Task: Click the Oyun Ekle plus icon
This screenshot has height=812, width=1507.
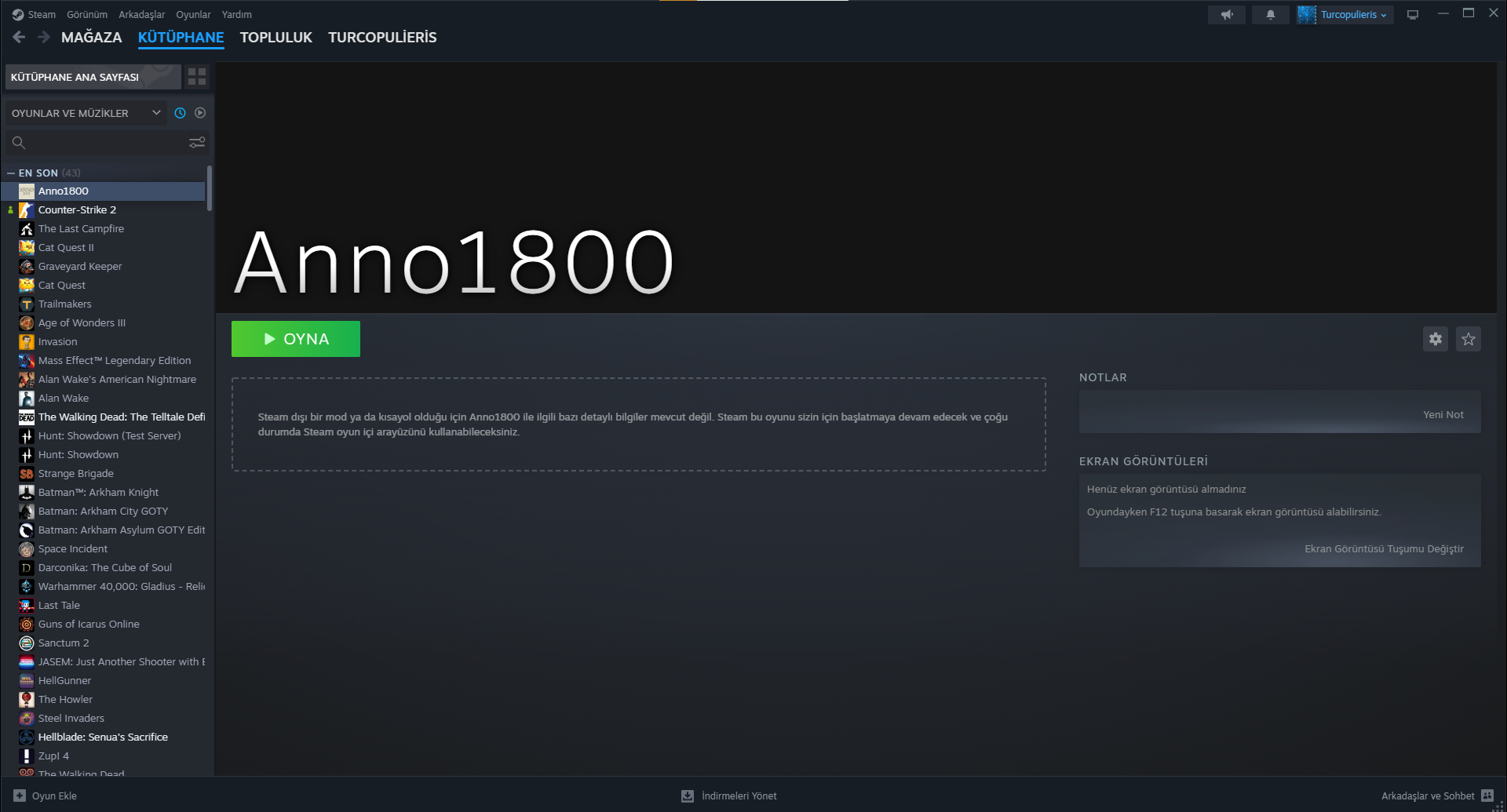Action: click(x=20, y=796)
